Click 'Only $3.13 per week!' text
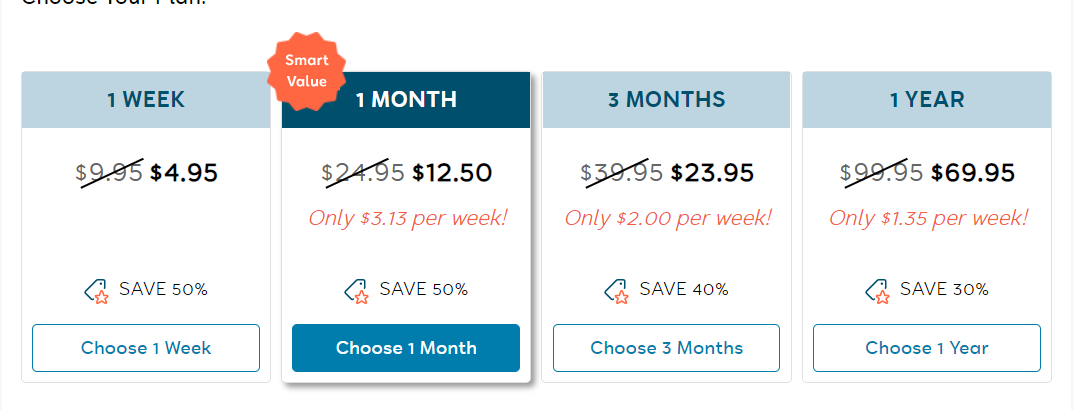The width and height of the screenshot is (1075, 410). pyautogui.click(x=408, y=219)
